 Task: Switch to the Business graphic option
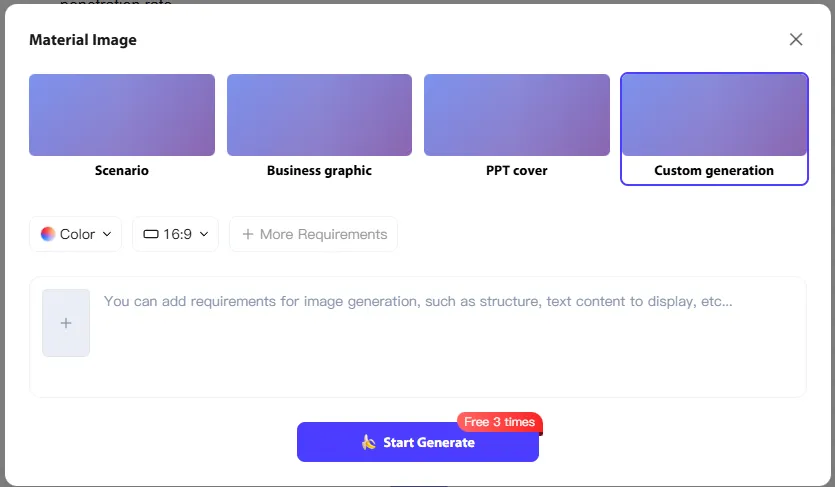[x=319, y=171]
